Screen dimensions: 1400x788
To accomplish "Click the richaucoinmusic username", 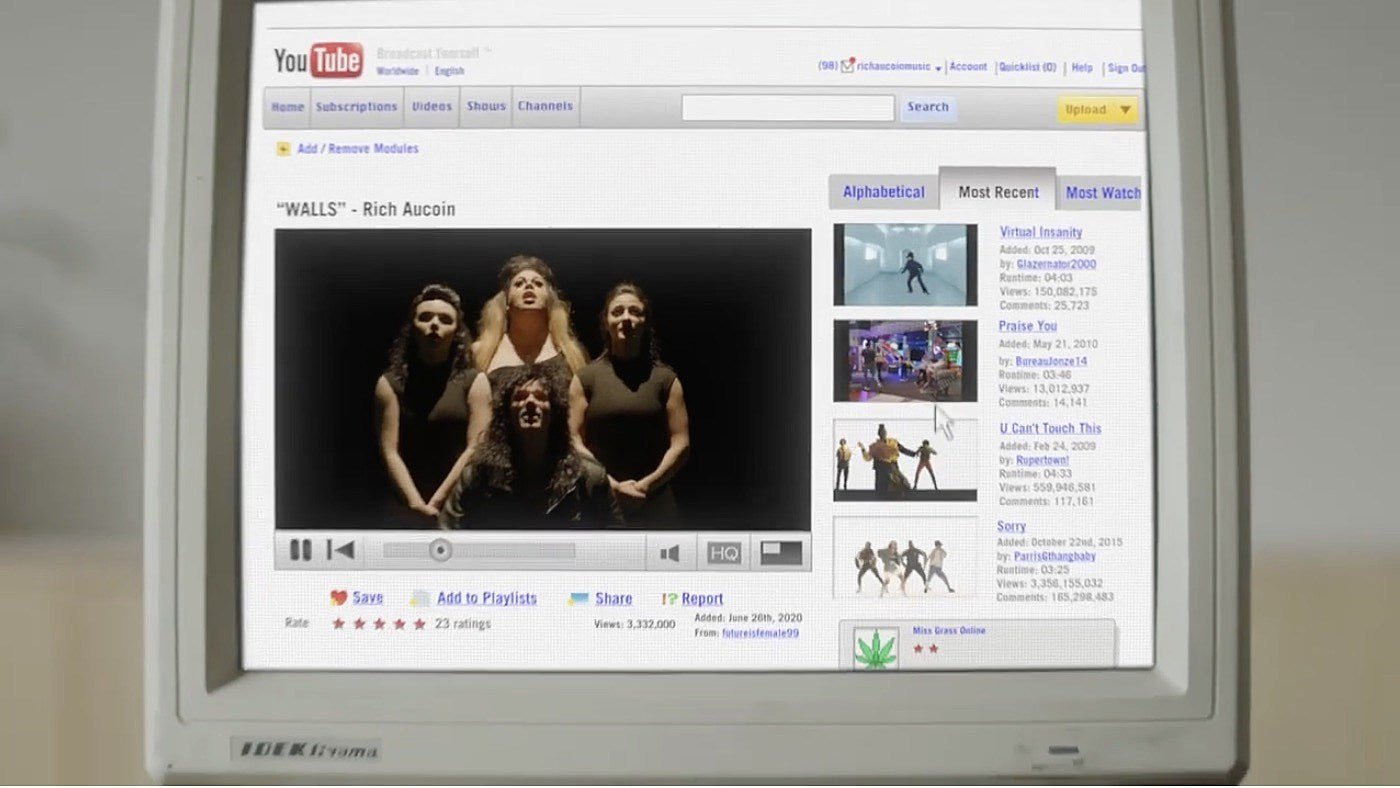I will [894, 67].
